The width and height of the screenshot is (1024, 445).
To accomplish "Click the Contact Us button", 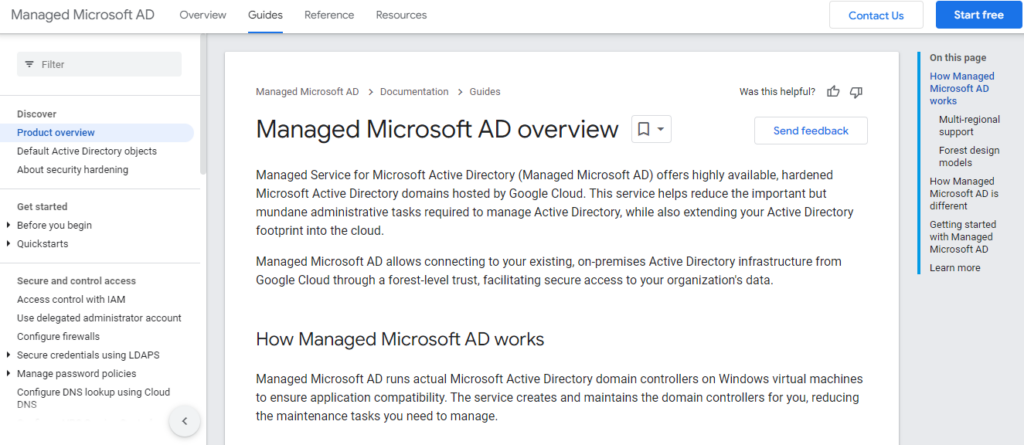I will 876,15.
